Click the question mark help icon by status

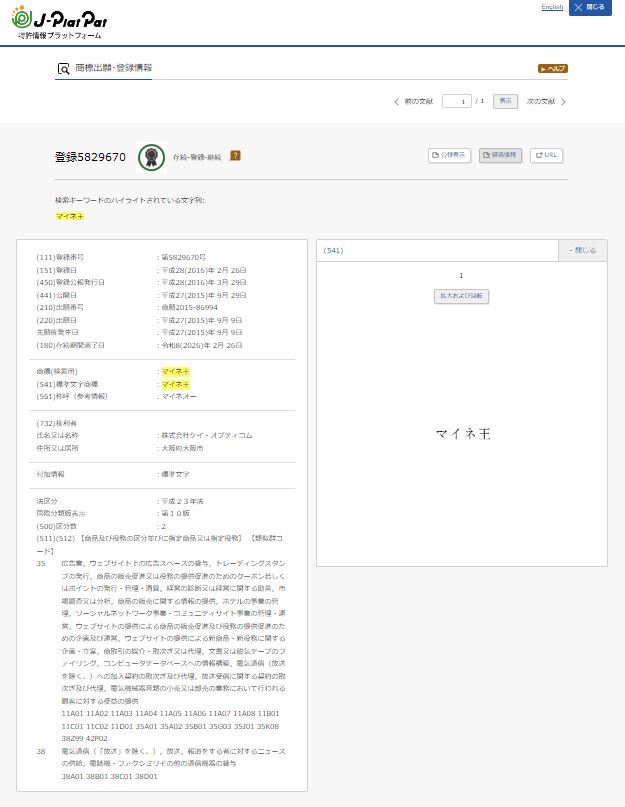235,156
